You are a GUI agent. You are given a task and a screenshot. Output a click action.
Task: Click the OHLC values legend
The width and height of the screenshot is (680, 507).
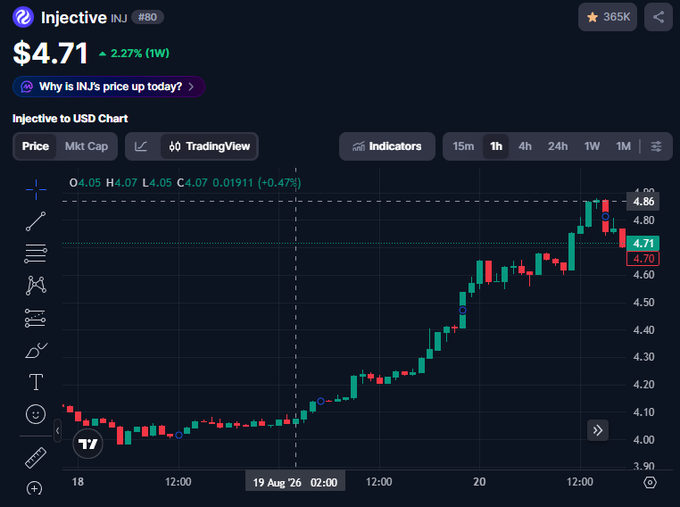185,183
